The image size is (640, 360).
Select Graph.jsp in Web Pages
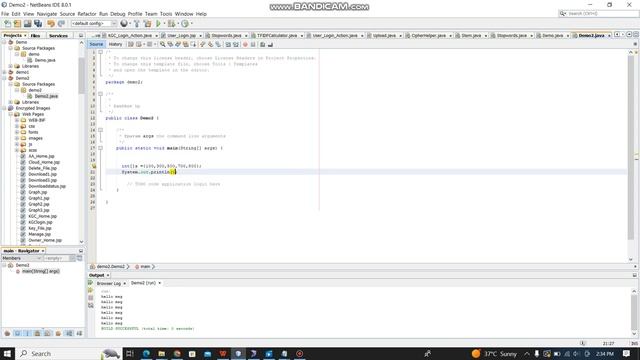pyautogui.click(x=38, y=192)
